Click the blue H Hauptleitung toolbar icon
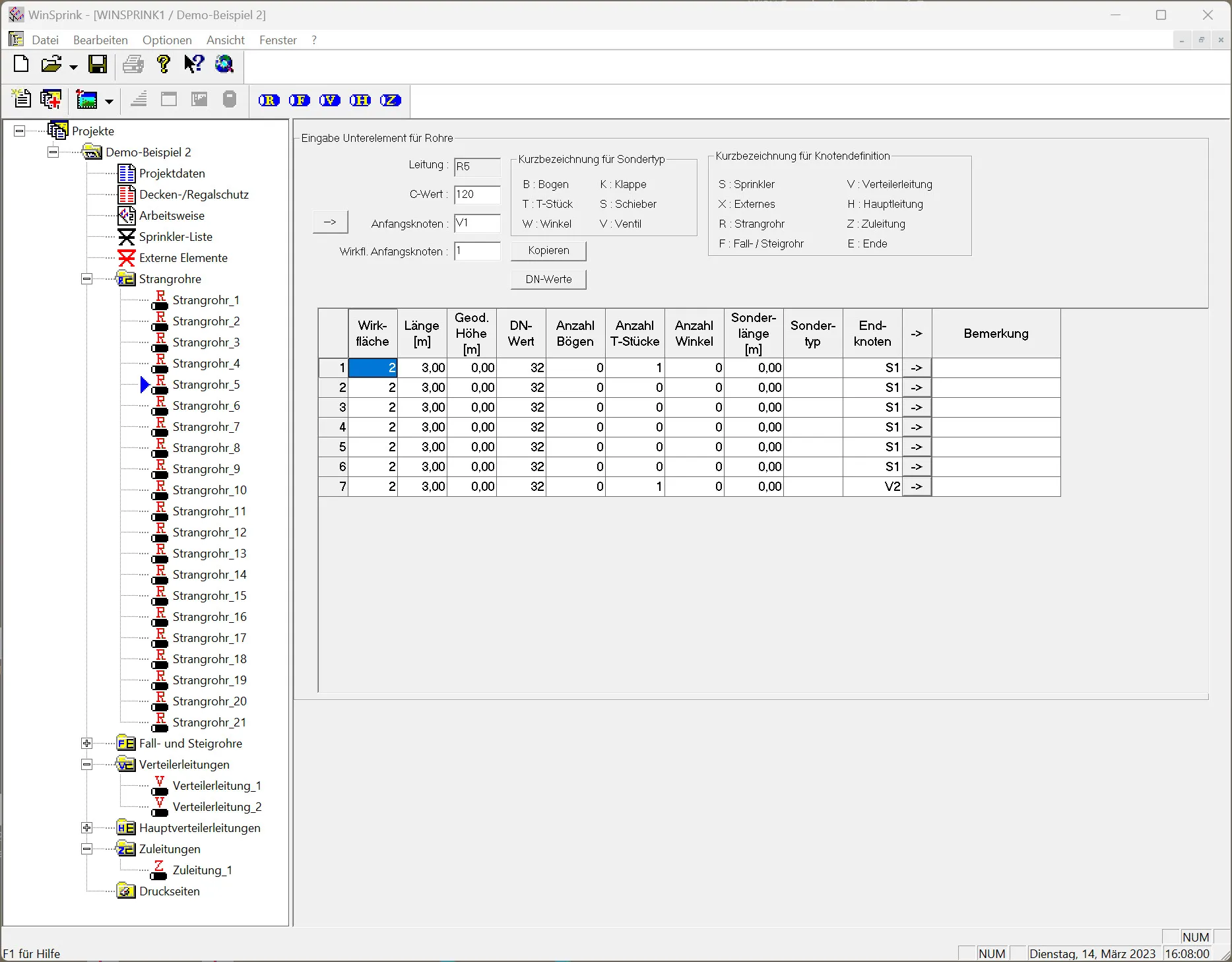Viewport: 1232px width, 962px height. coord(360,100)
